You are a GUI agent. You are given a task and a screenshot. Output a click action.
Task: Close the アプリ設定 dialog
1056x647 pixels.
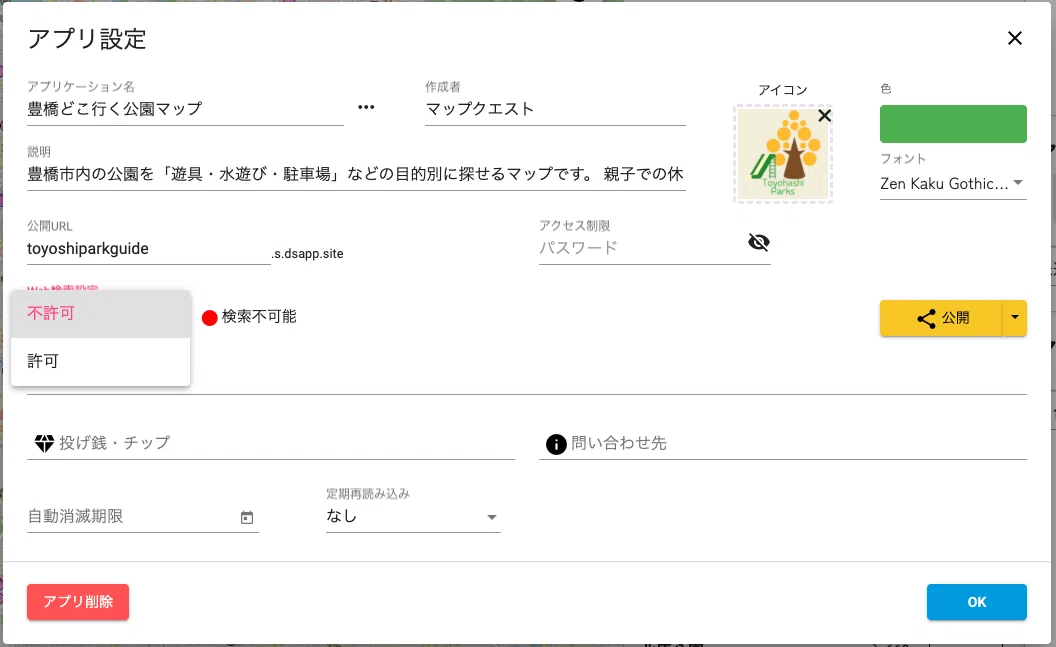click(x=1014, y=38)
